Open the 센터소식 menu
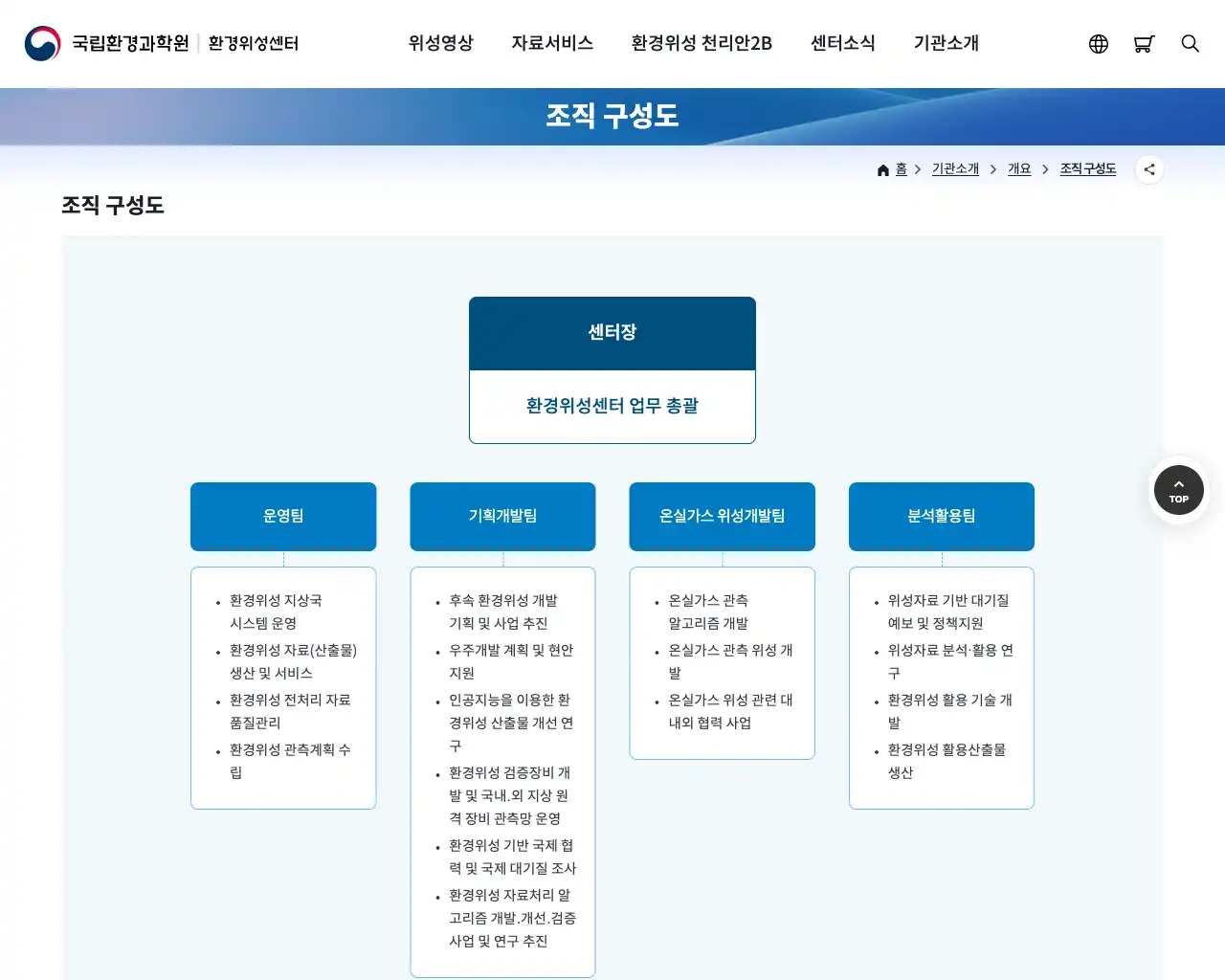Image resolution: width=1225 pixels, height=980 pixels. pos(843,43)
